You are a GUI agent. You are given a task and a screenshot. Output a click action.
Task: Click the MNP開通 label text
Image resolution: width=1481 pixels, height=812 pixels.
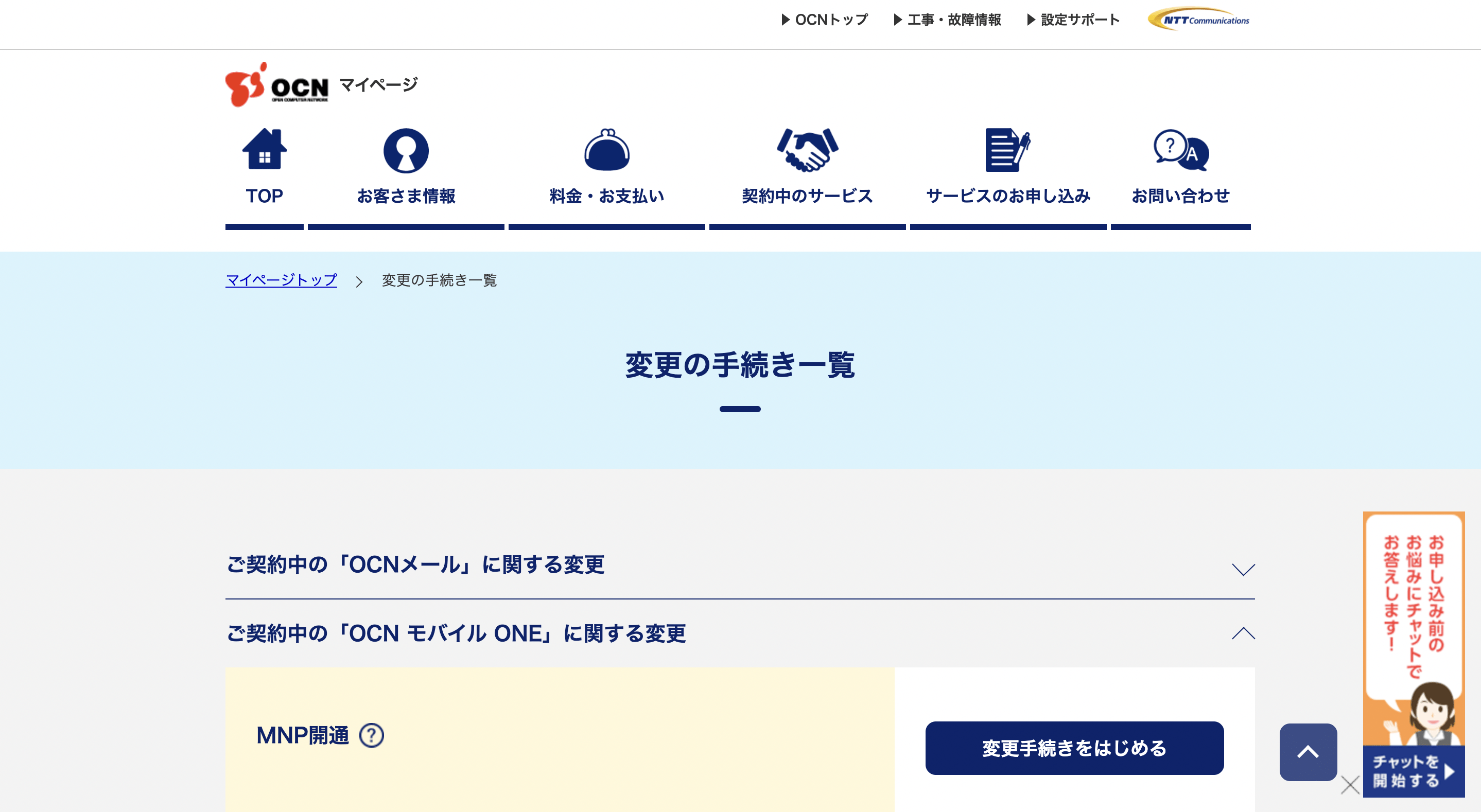click(x=302, y=735)
